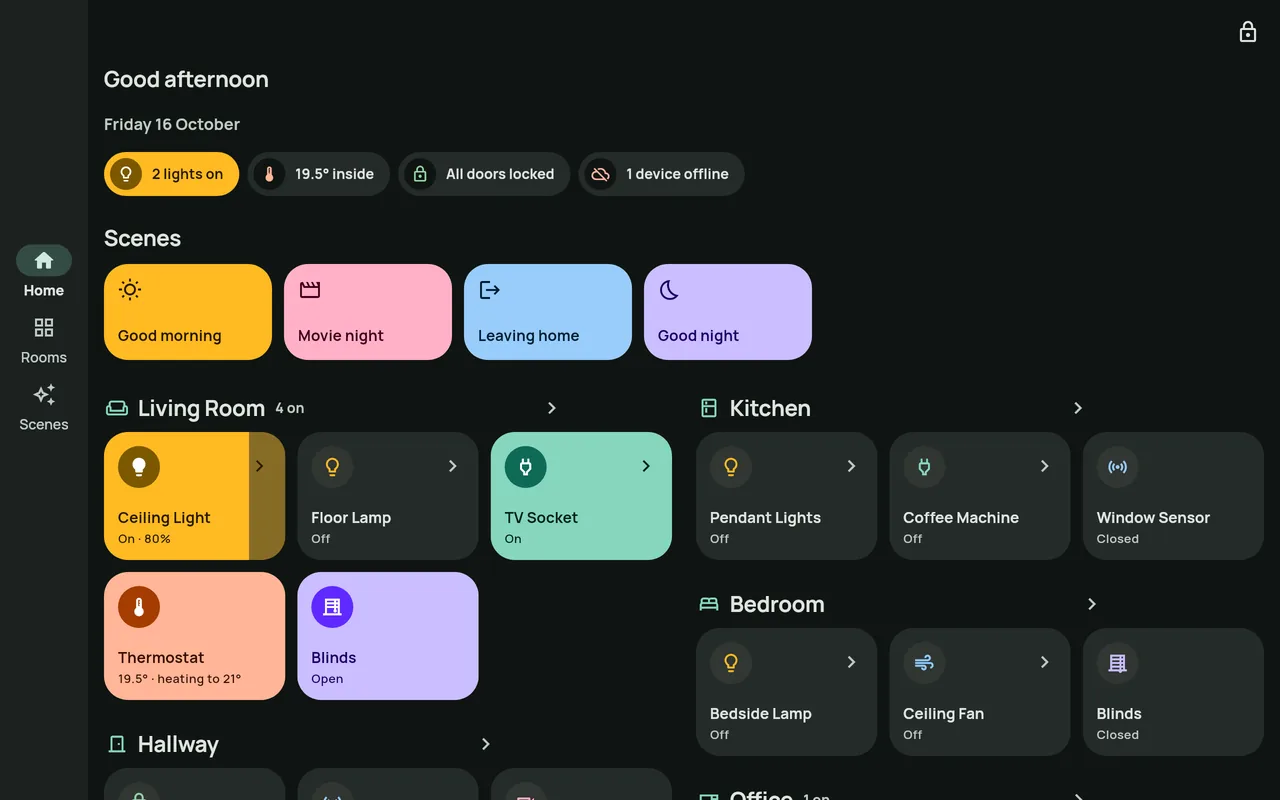Click the padlock icon in doors chip
This screenshot has height=800, width=1280.
419,174
